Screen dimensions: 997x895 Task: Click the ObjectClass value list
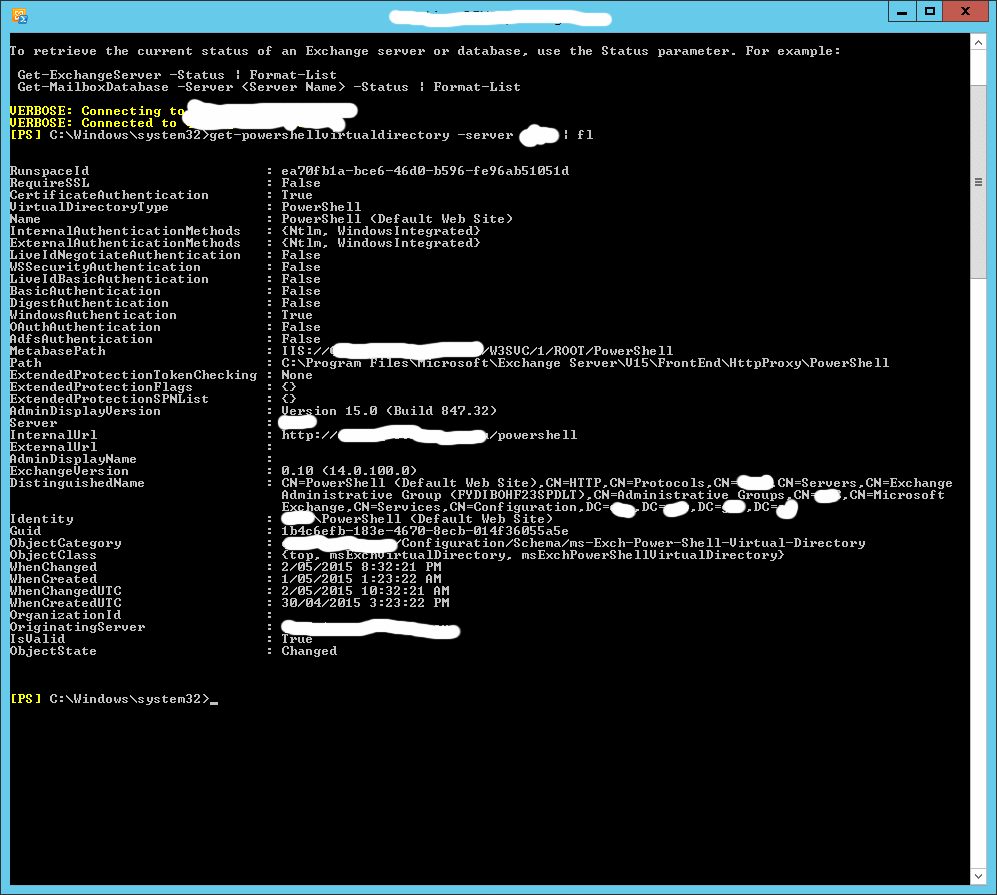533,555
